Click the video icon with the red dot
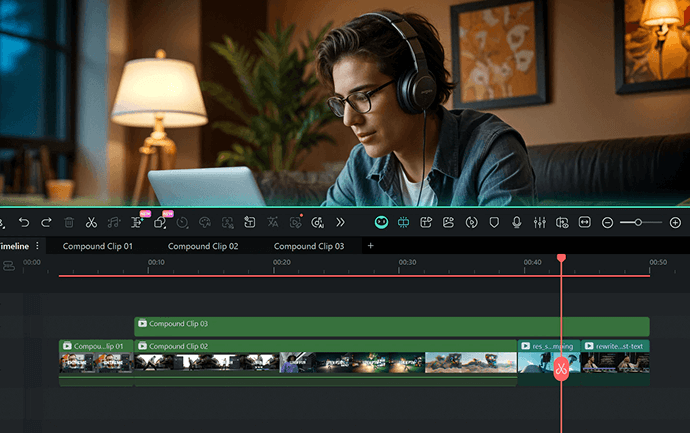The height and width of the screenshot is (433, 690). click(296, 223)
